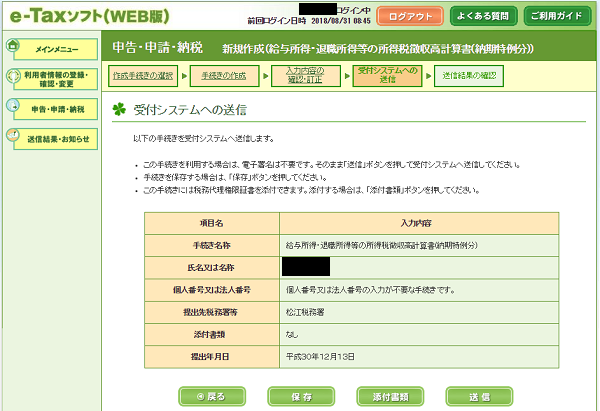Click the 提出先税務署等 row label
The height and width of the screenshot is (411, 600).
click(212, 312)
